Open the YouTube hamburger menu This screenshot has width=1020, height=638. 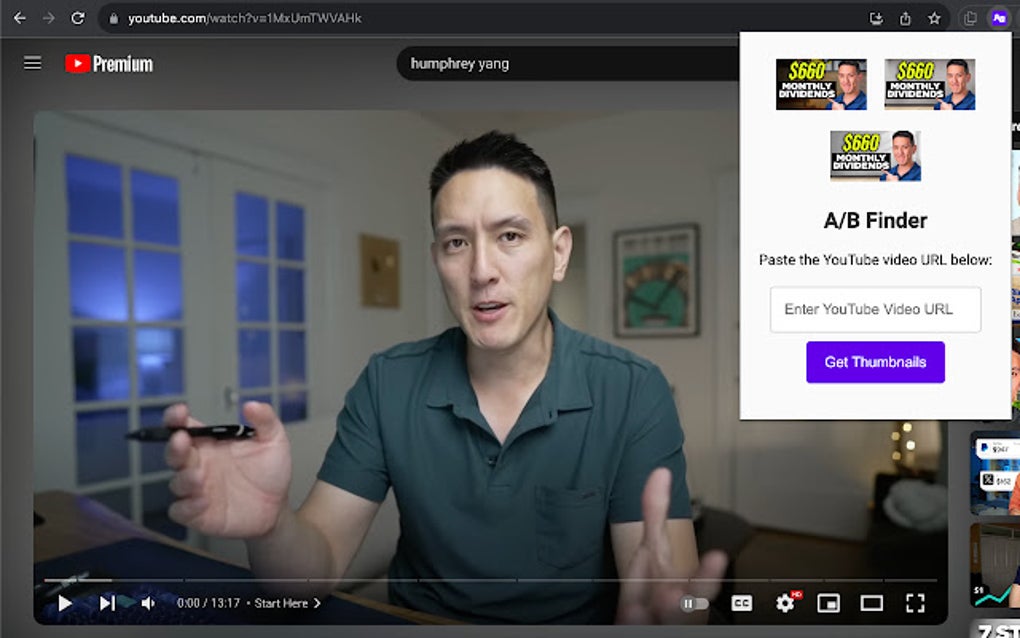[32, 63]
